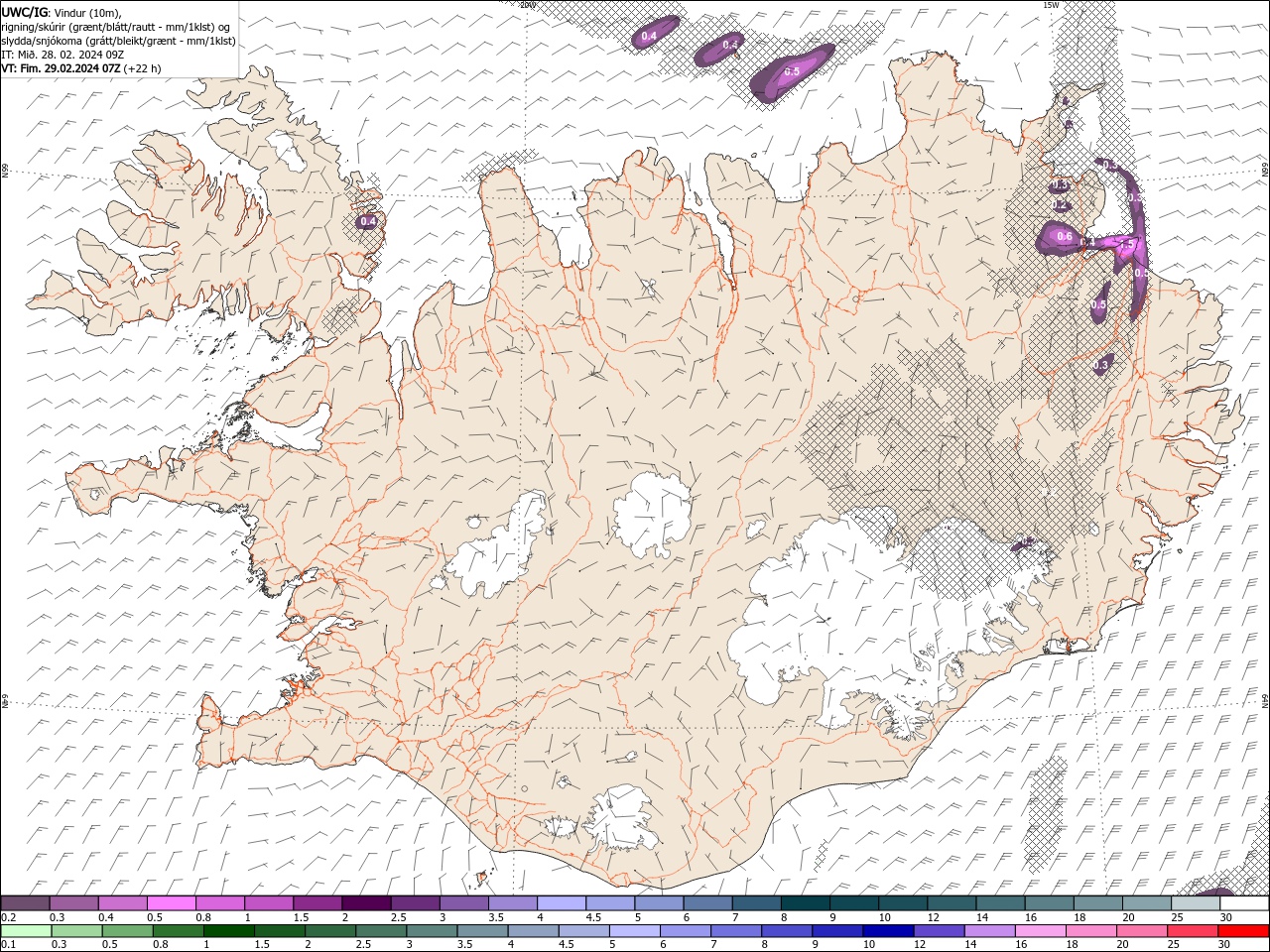
Task: Click the '0.1' value in the lower legend bar
Action: (10, 943)
